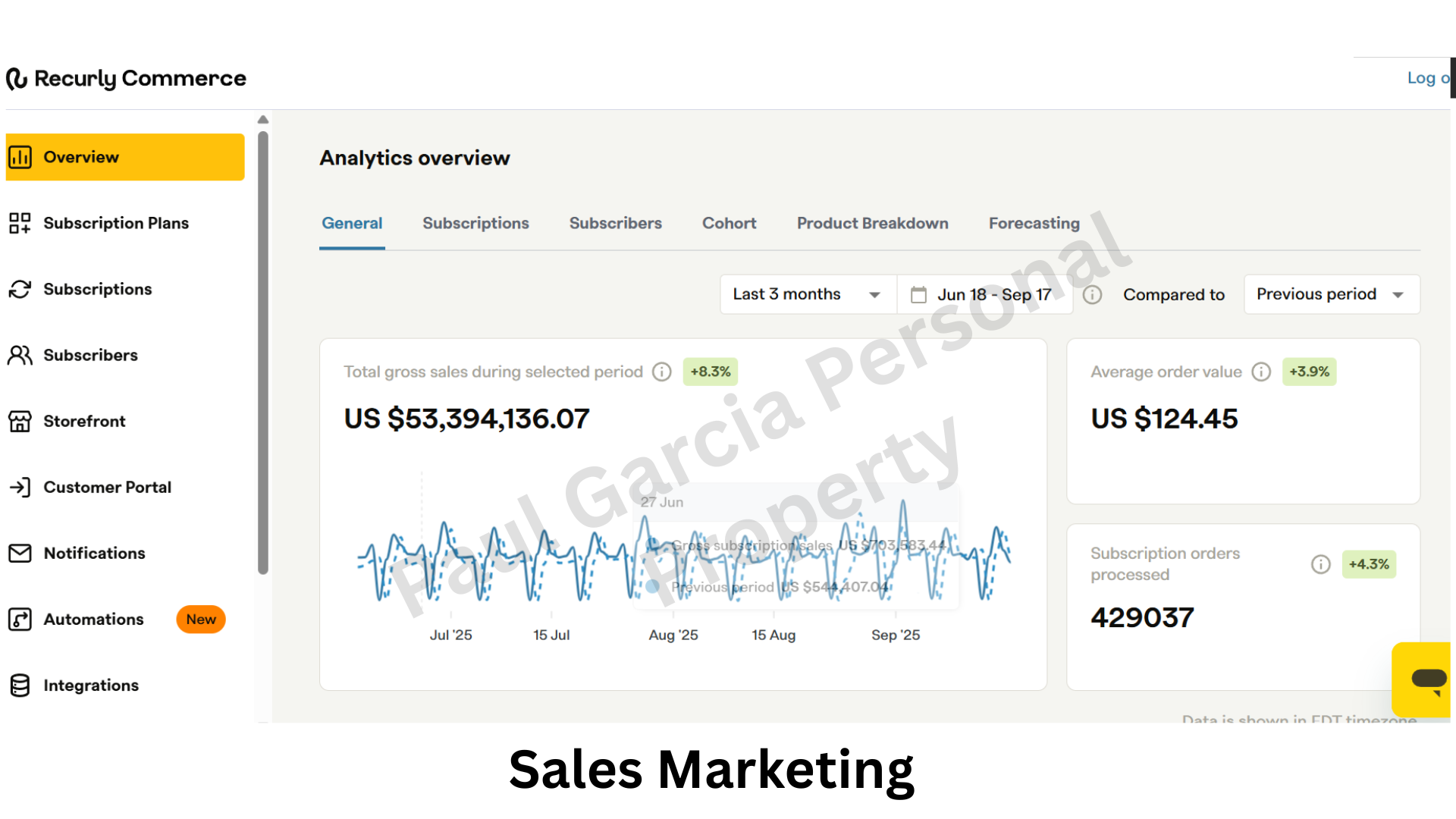Click the sidebar scroll up arrow
Screen dimensions: 1456x819
coord(263,120)
